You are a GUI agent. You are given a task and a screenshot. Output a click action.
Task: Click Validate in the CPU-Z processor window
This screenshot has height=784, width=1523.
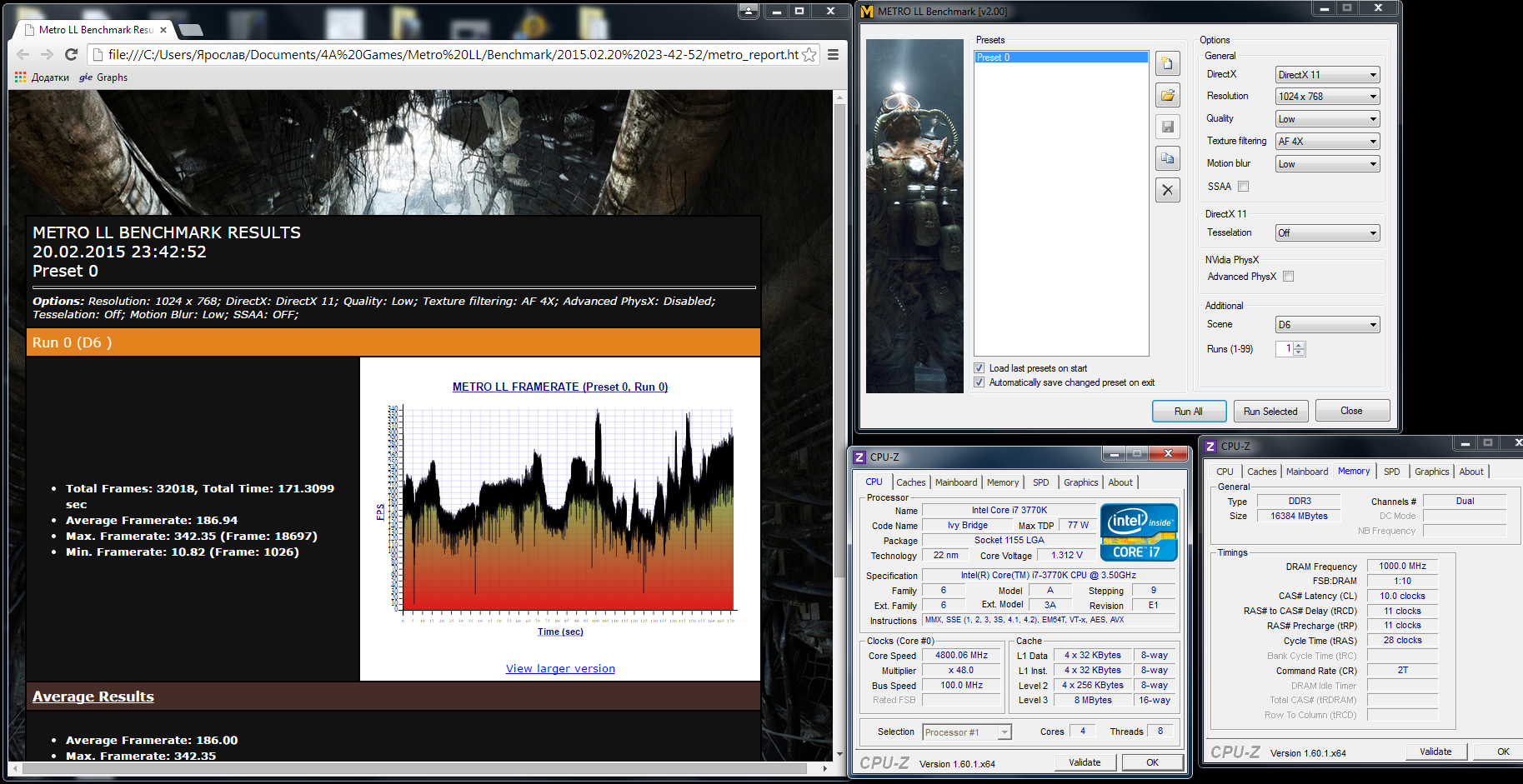point(1085,762)
